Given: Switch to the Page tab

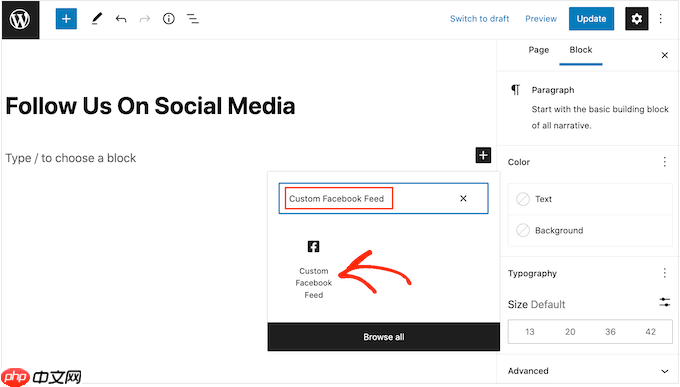Looking at the screenshot, I should coord(539,50).
